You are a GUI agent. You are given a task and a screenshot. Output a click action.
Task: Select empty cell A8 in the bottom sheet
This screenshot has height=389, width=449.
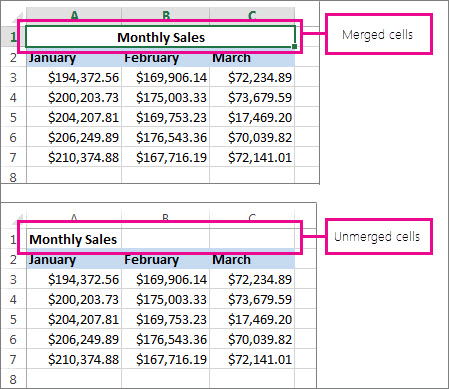74,378
